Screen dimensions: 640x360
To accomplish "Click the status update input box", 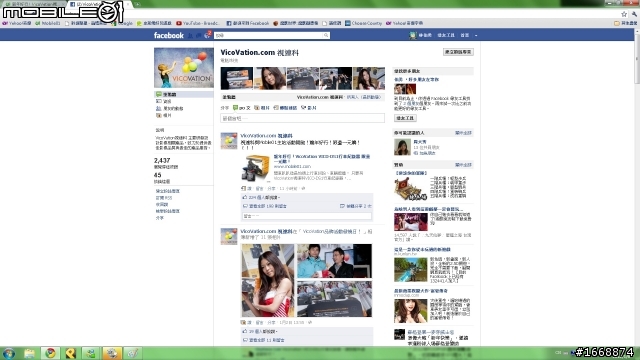I will point(302,118).
